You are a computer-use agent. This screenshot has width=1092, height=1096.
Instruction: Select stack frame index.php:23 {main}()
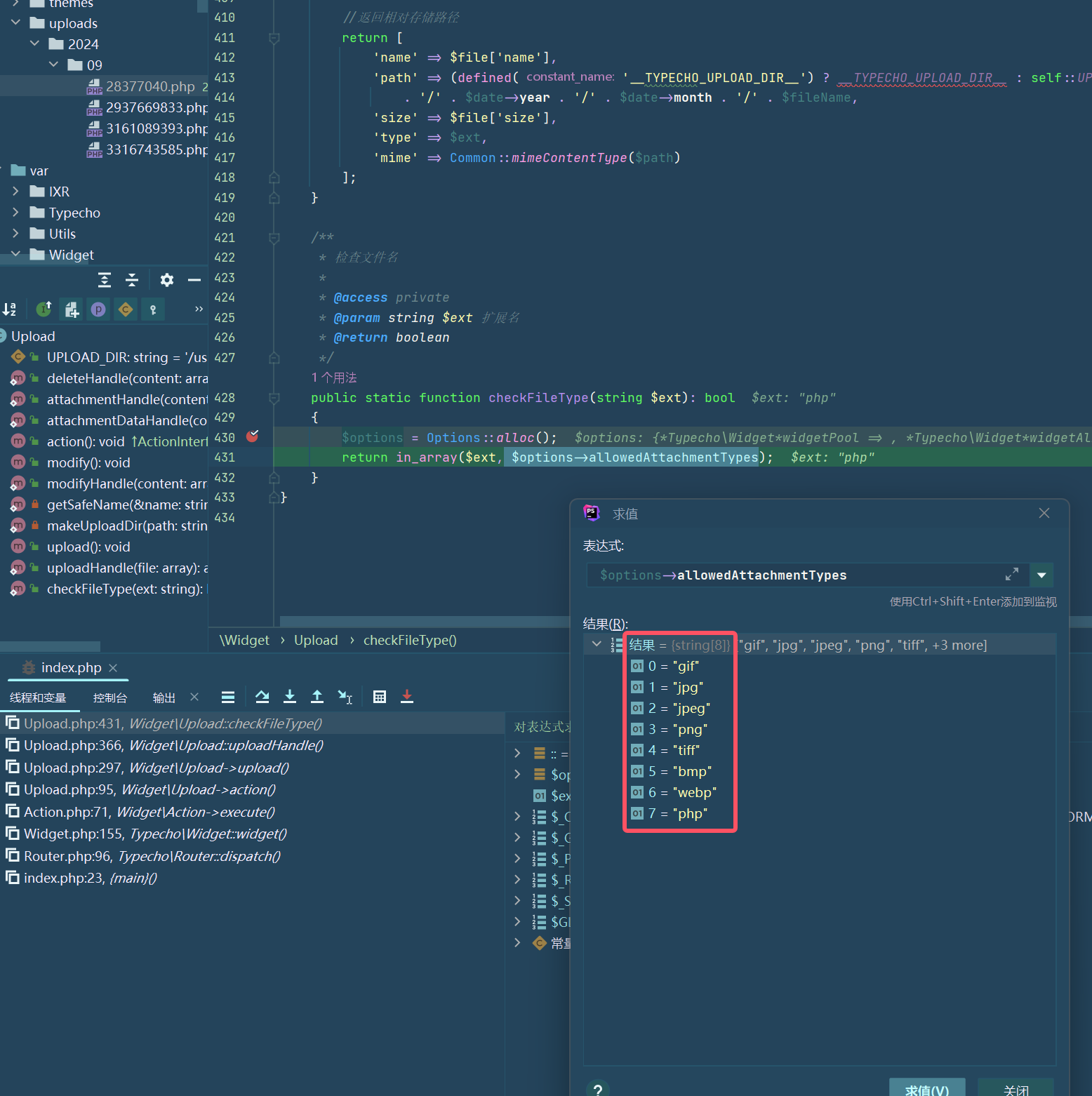pyautogui.click(x=253, y=878)
